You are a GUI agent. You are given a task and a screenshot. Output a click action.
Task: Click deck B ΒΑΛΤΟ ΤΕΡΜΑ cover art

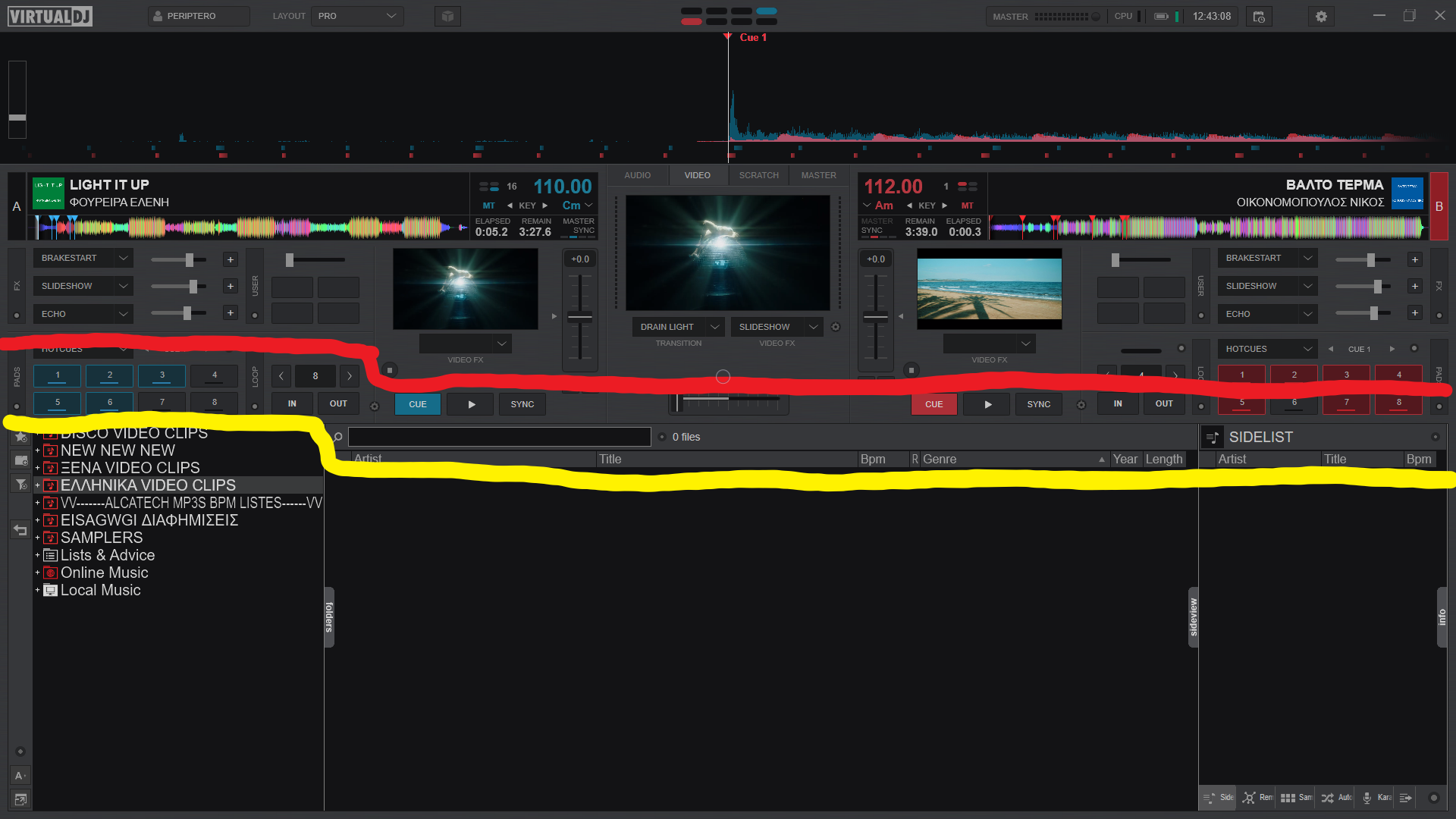(x=1407, y=193)
